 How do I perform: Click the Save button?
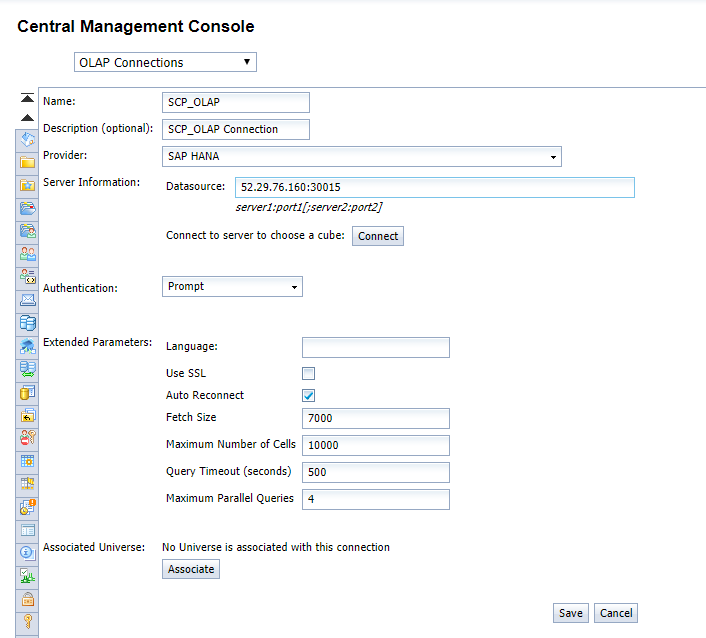(x=570, y=613)
